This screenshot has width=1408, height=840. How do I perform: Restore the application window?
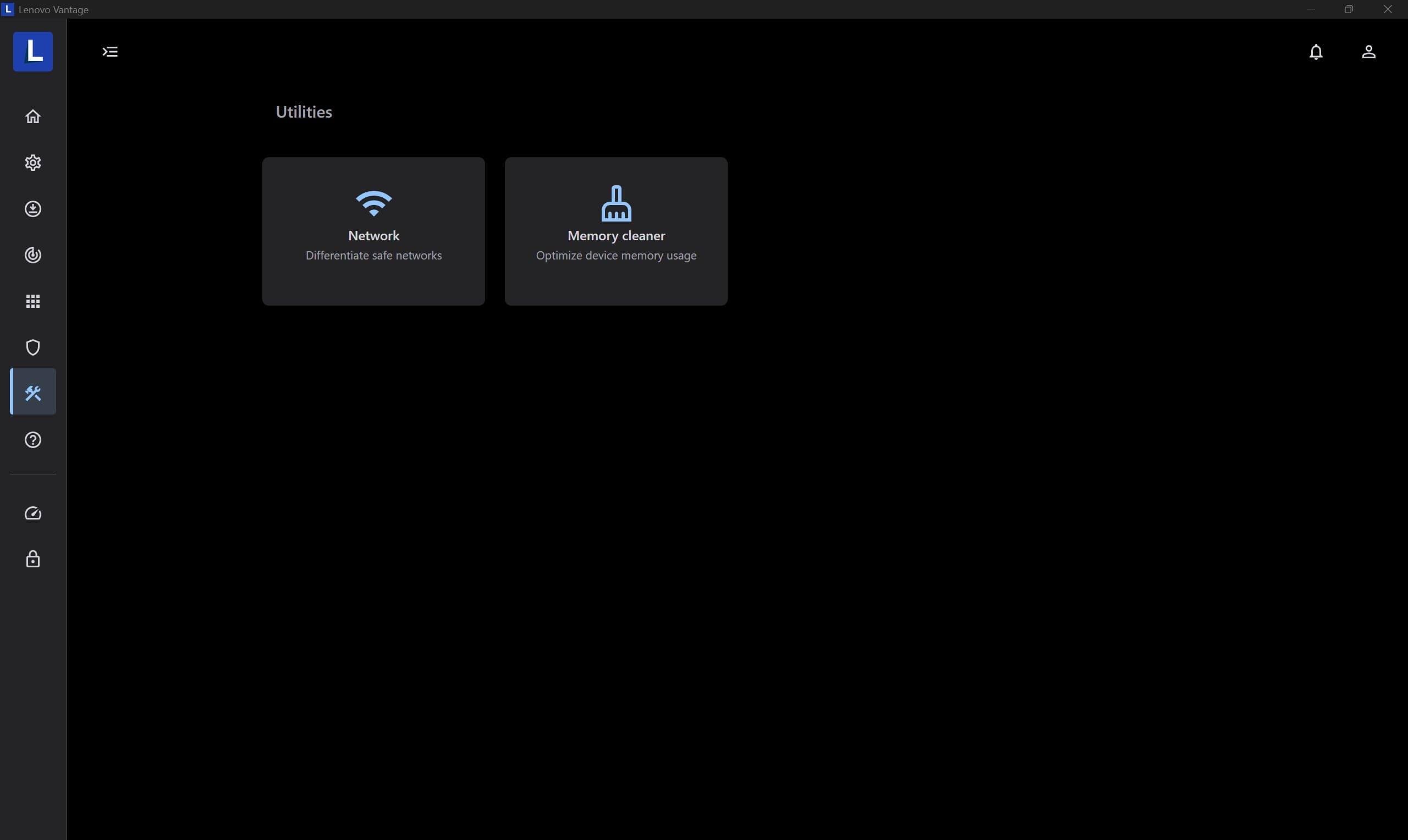point(1349,9)
